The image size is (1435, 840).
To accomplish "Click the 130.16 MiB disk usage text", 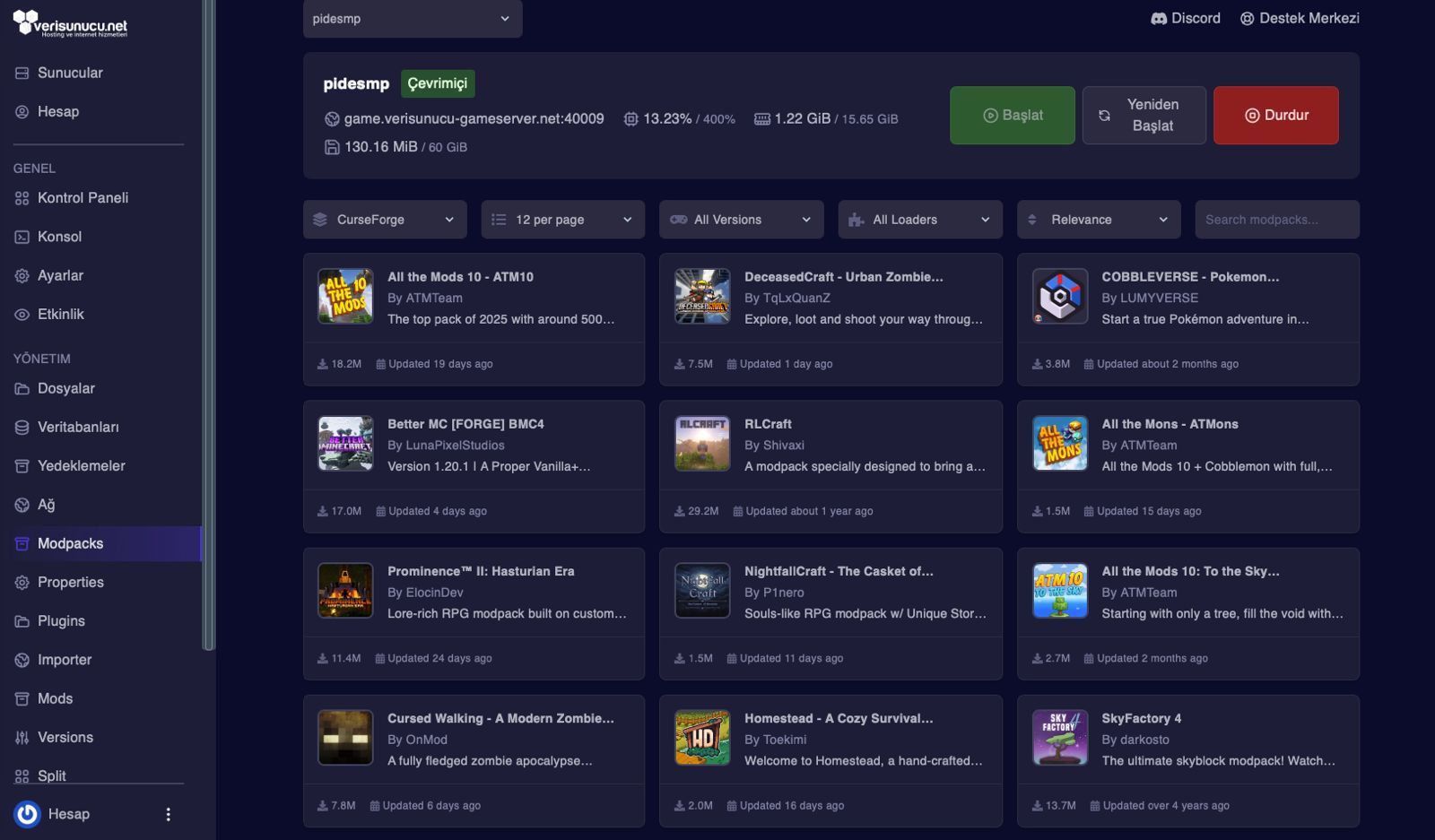I will (381, 147).
